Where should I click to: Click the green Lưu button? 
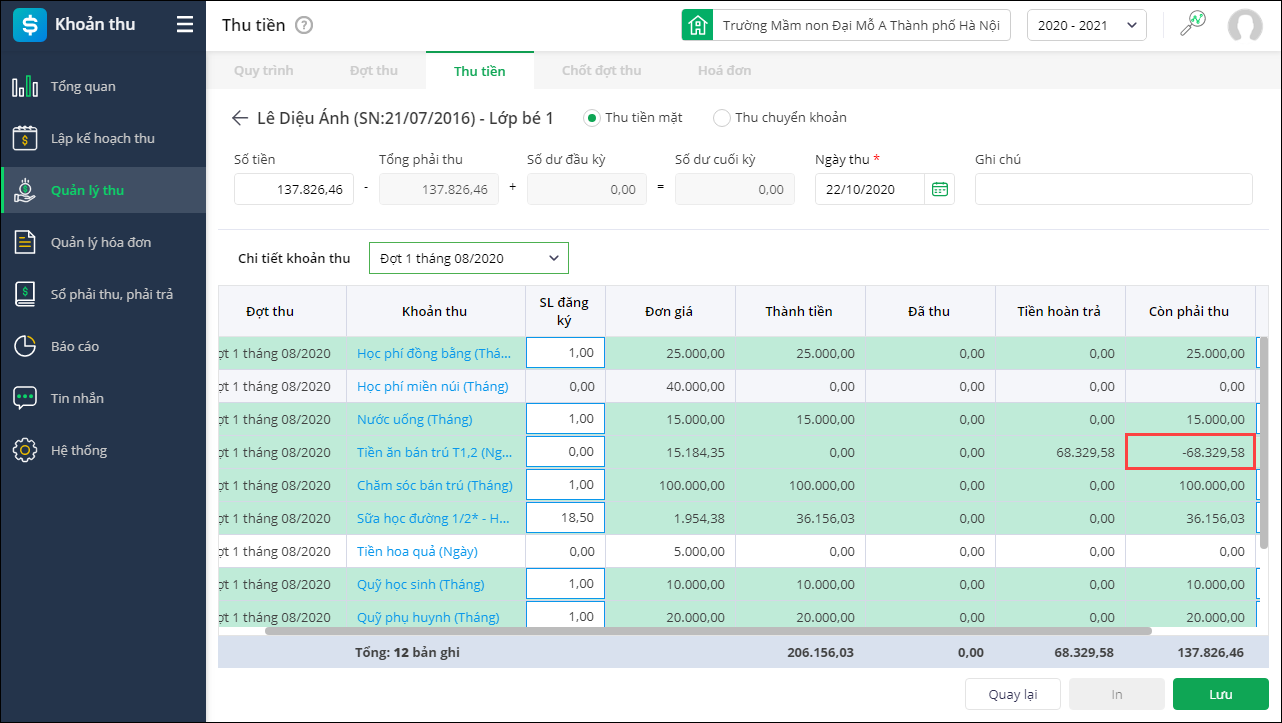coord(1220,694)
